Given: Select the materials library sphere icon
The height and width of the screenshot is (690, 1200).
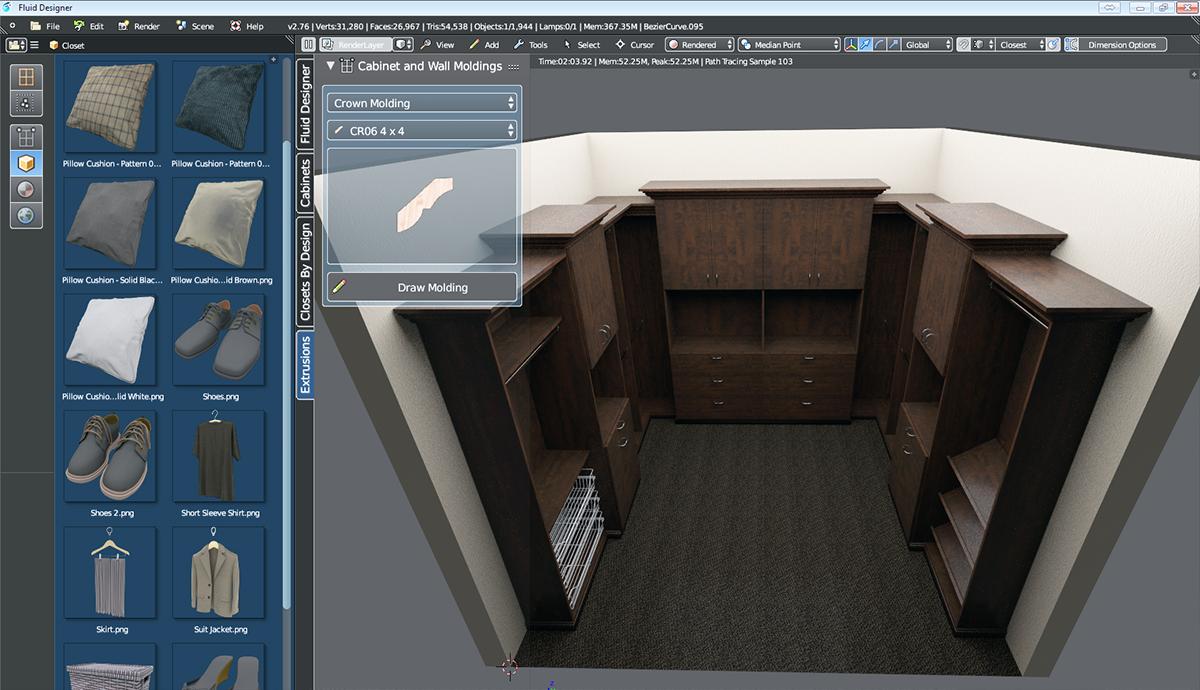Looking at the screenshot, I should pyautogui.click(x=26, y=189).
